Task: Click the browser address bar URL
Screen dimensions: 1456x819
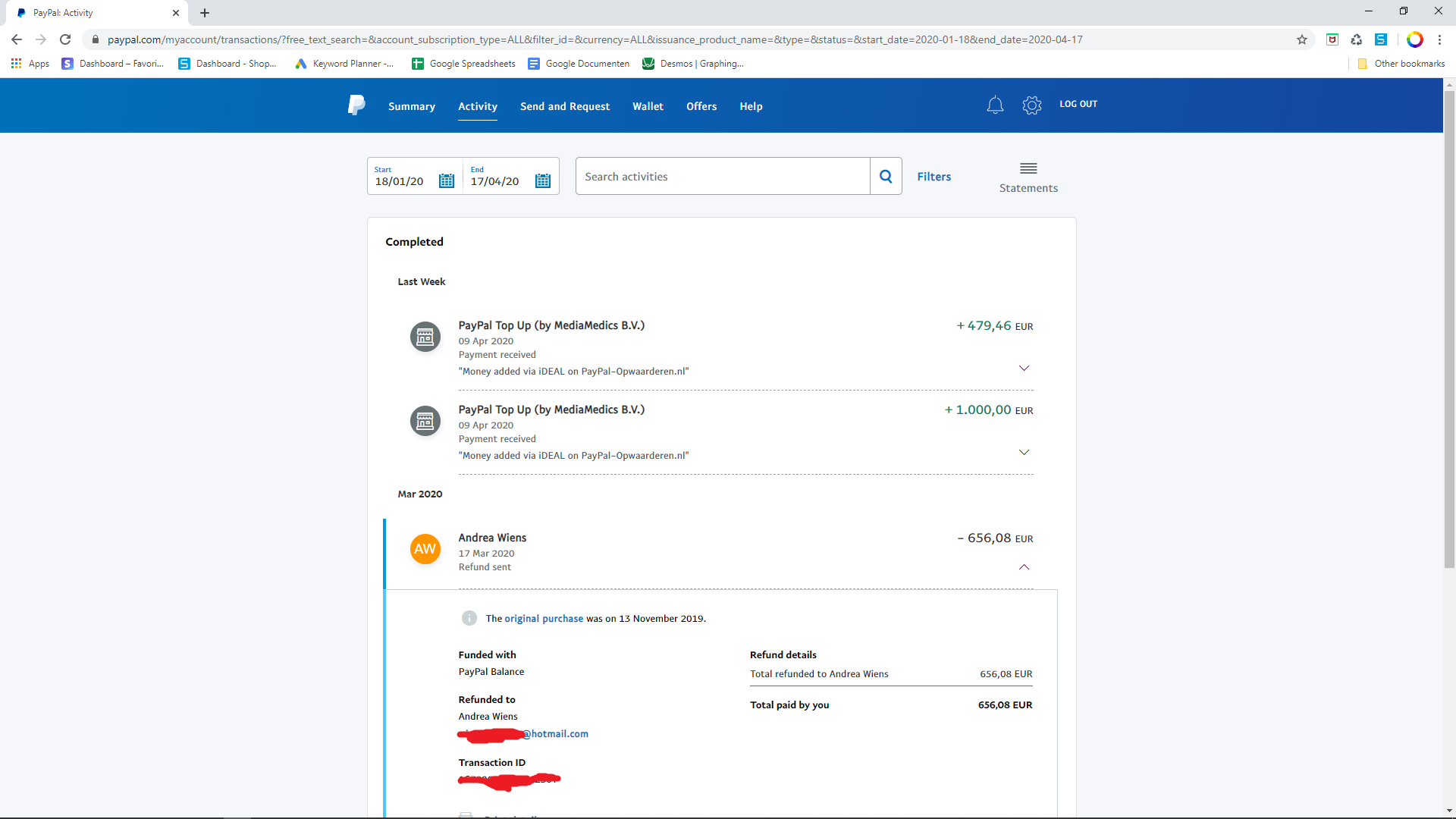Action: [595, 39]
